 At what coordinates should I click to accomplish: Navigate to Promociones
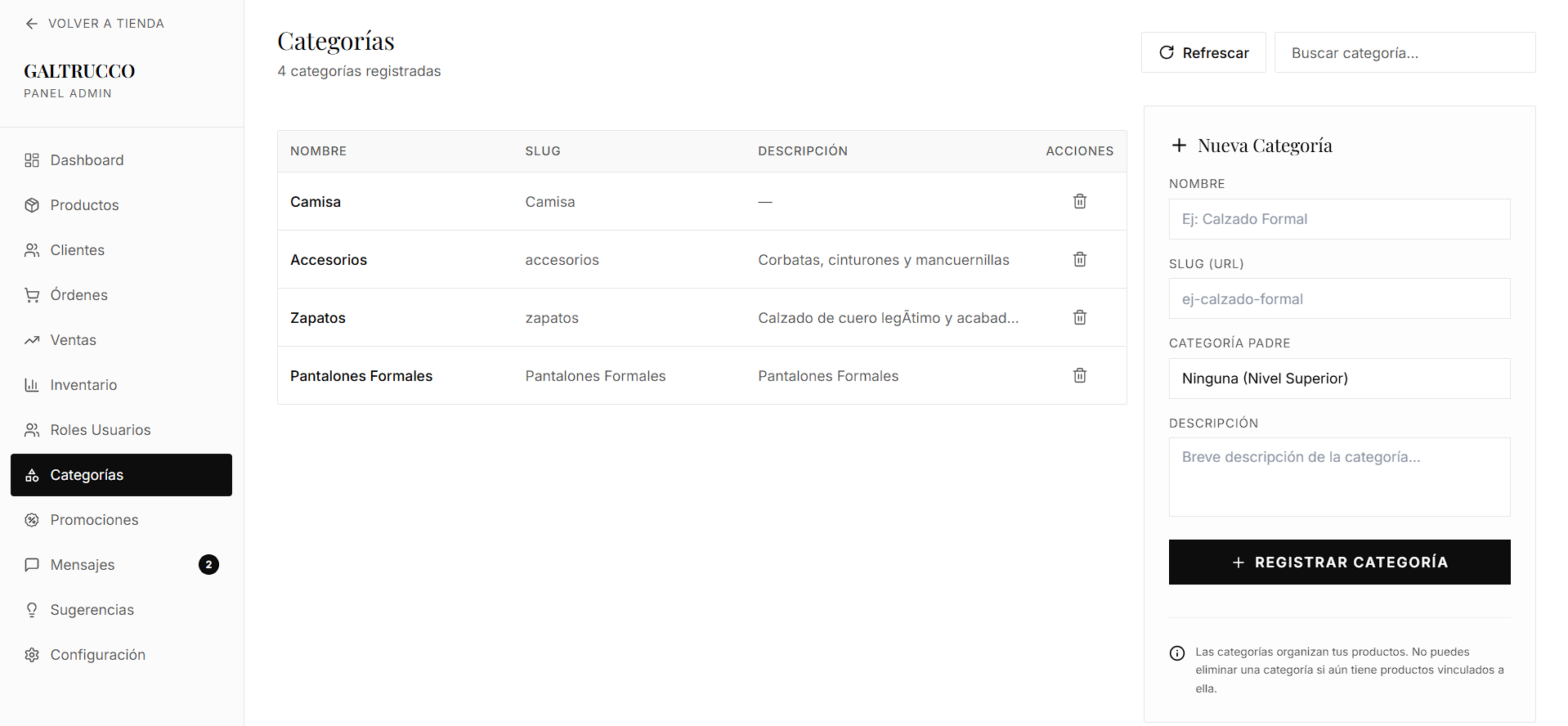coord(94,520)
